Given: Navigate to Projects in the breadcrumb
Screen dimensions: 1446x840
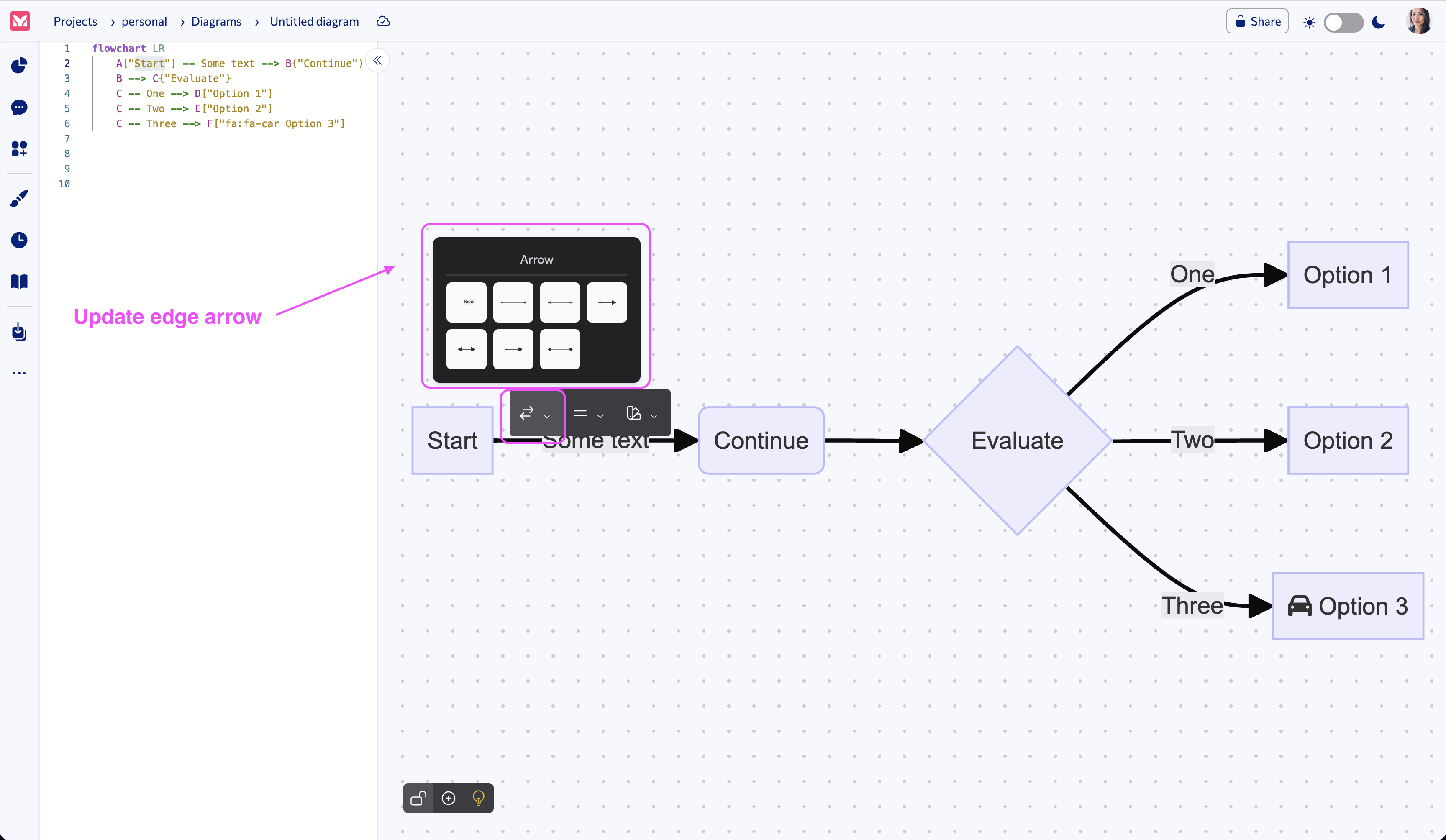Looking at the screenshot, I should click(75, 21).
